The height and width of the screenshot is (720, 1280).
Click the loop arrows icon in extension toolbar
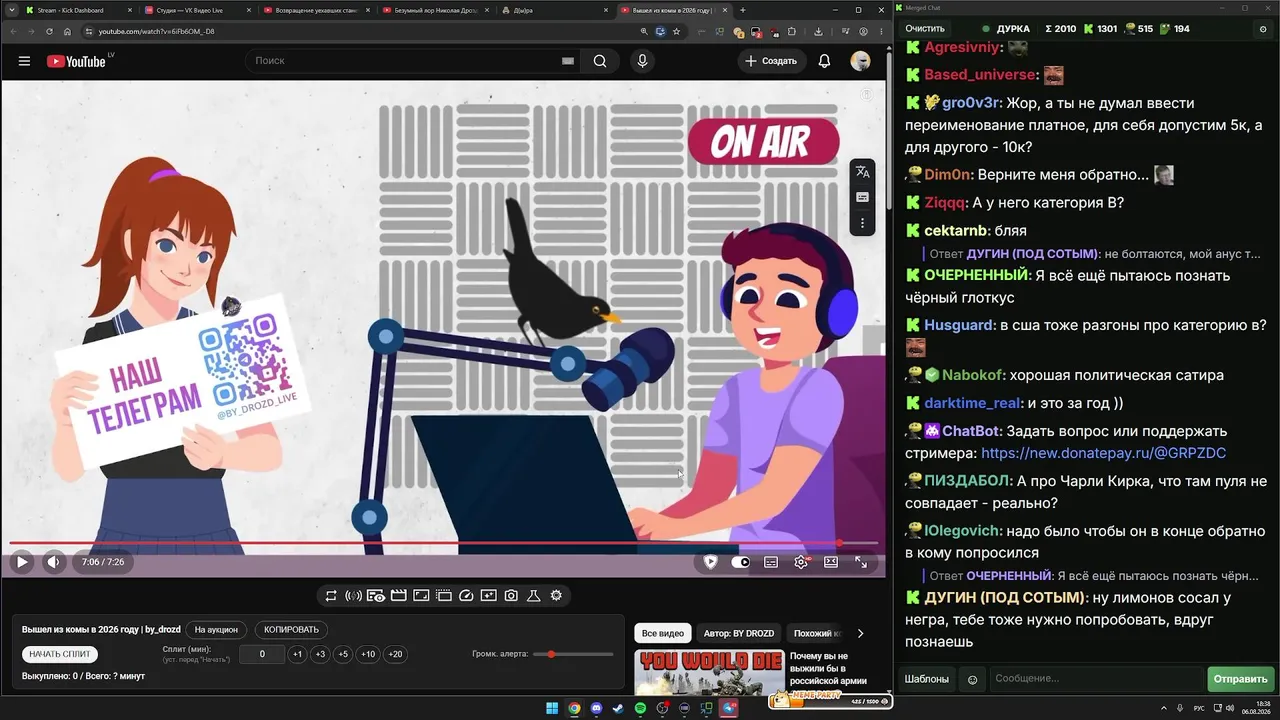[x=331, y=596]
